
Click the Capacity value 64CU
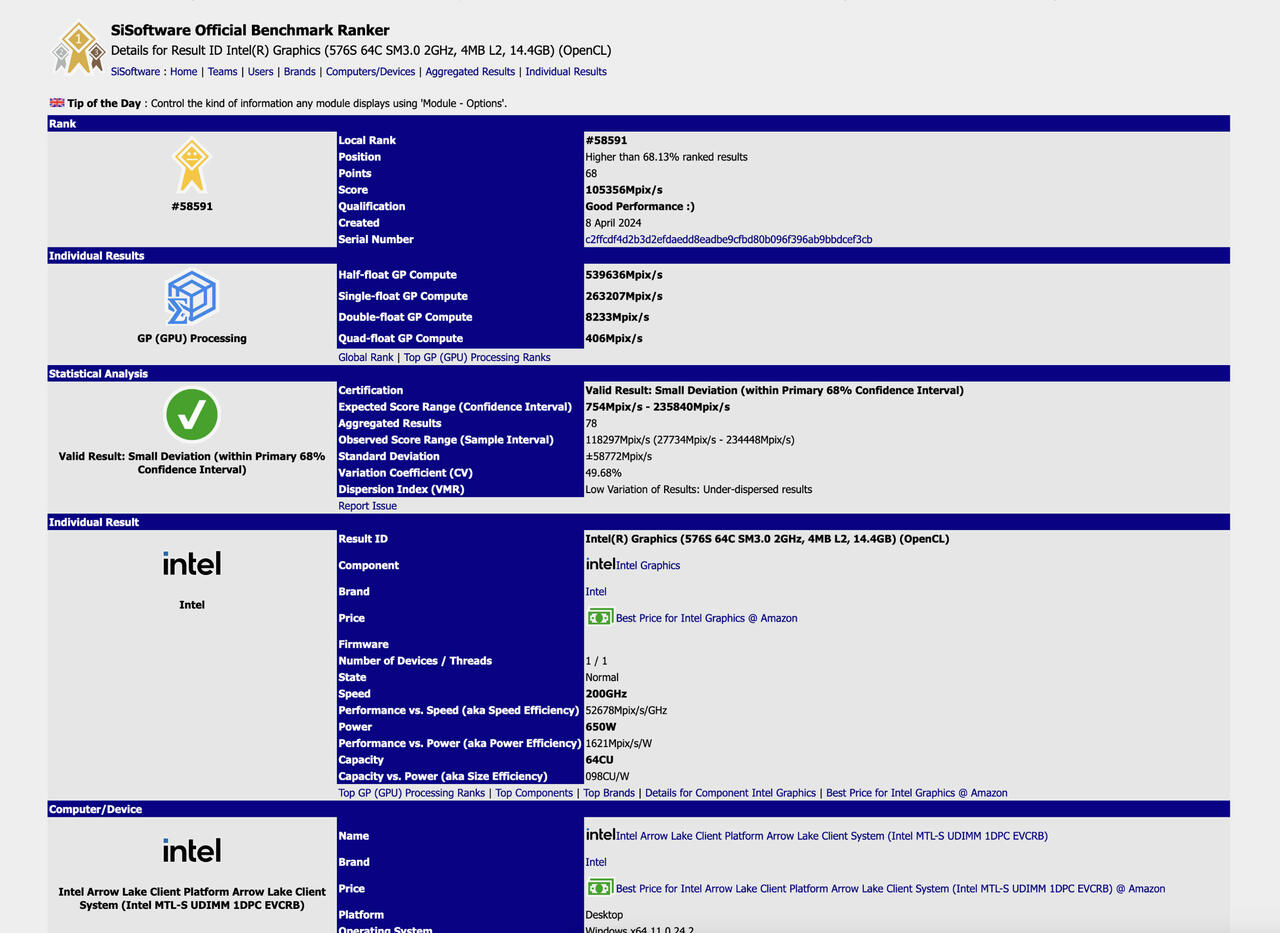coord(599,760)
